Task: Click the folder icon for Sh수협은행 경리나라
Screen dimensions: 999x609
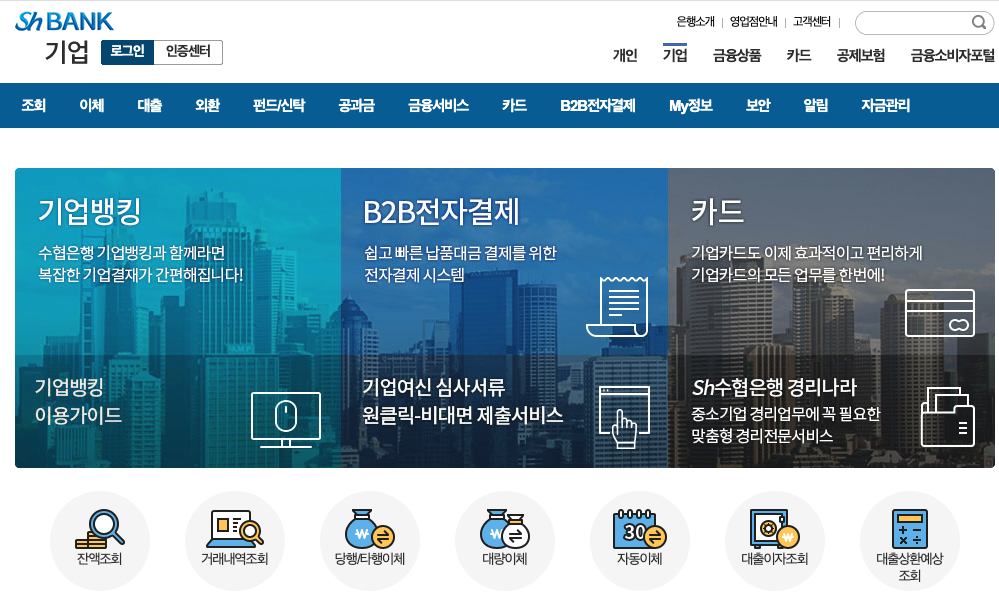Action: coord(948,417)
